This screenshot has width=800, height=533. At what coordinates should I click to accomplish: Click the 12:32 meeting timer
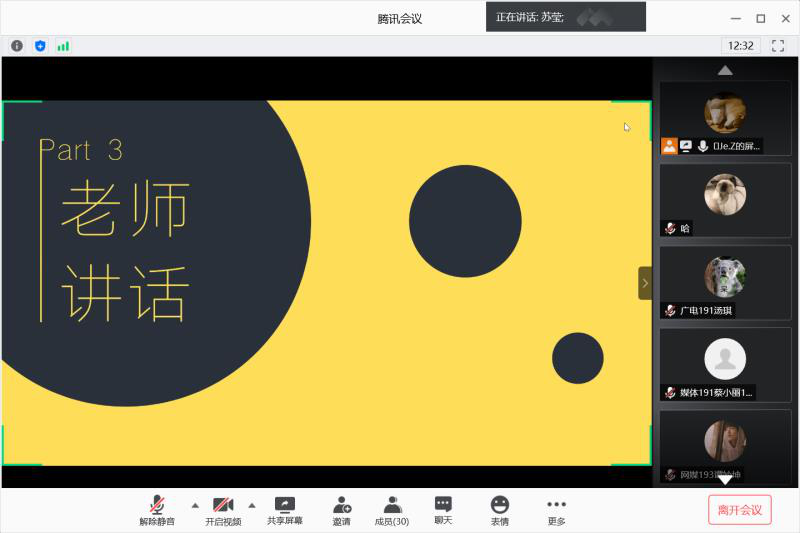click(740, 45)
